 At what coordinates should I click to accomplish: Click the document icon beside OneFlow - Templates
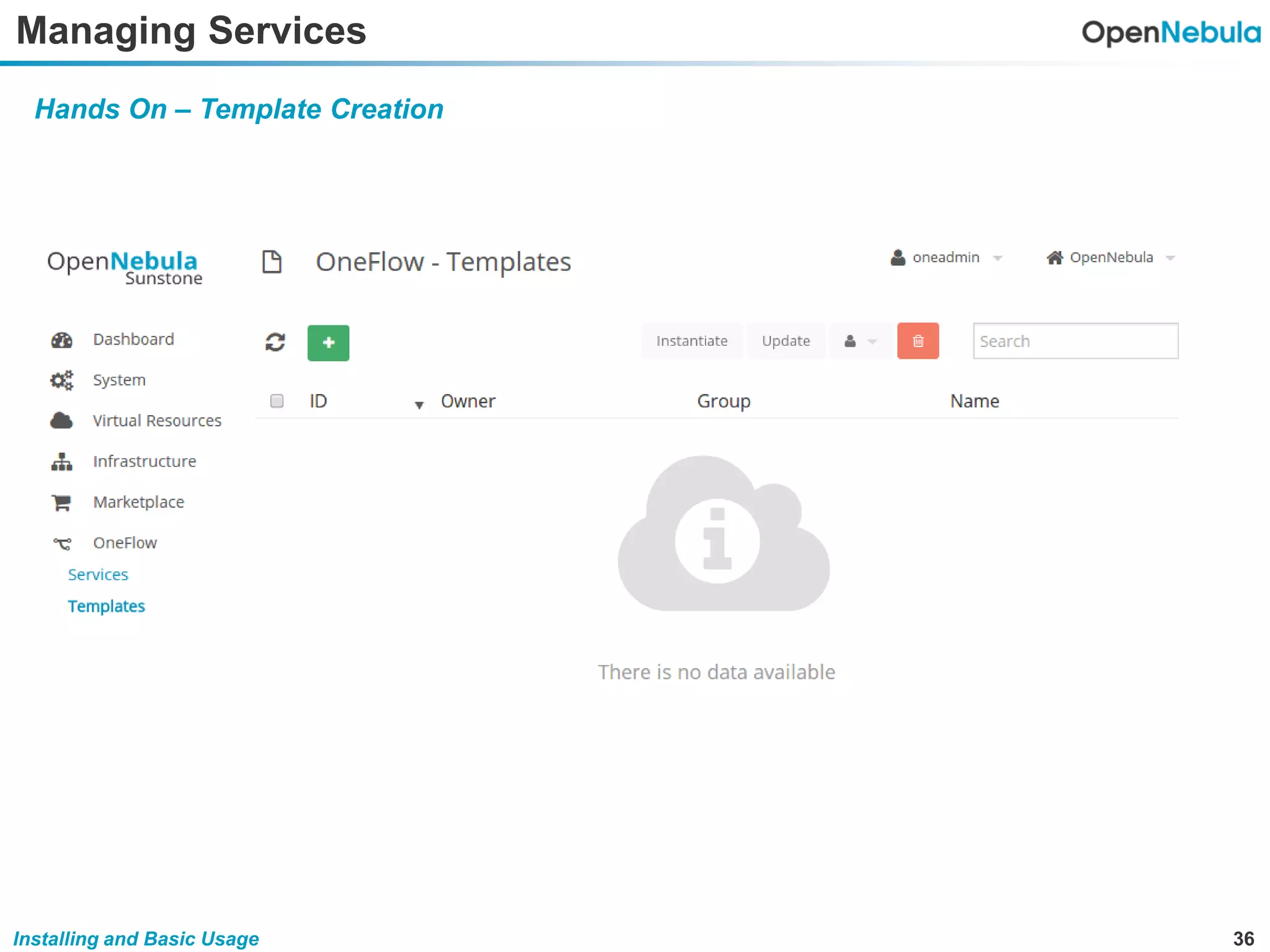[x=272, y=262]
